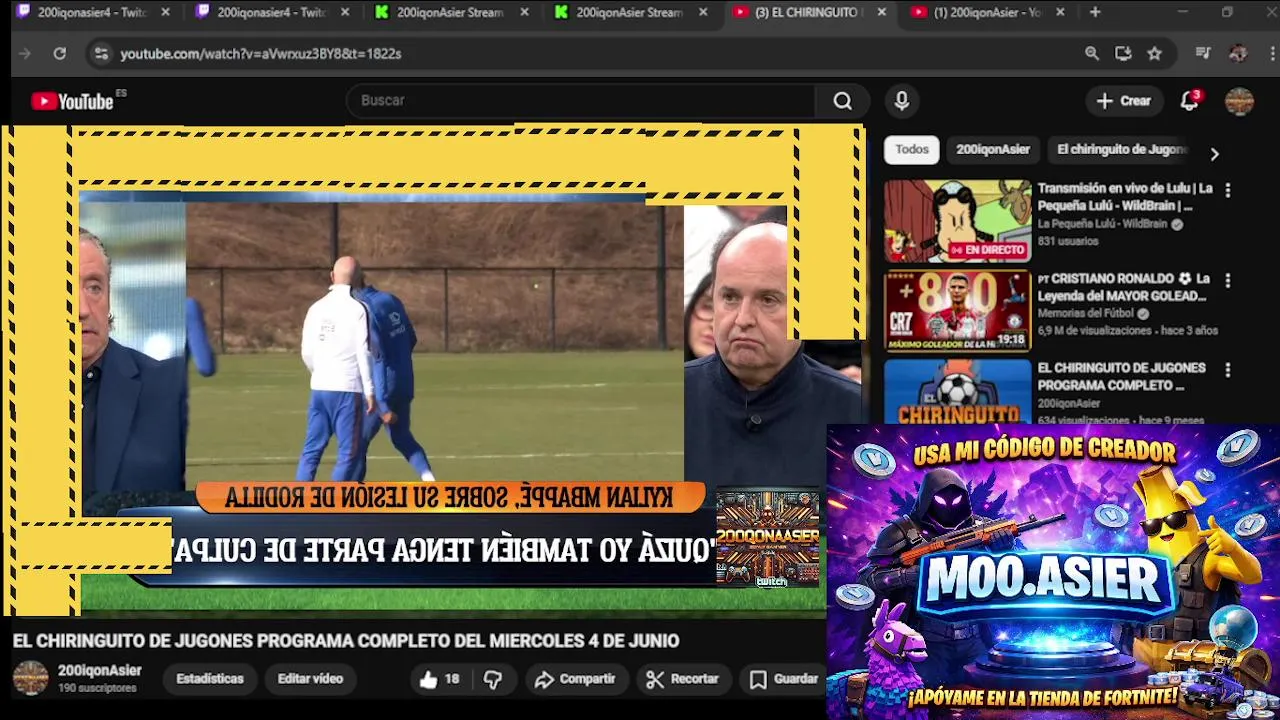Switch to the (3) EL CHIRINGUITO tab
The height and width of the screenshot is (720, 1280).
(806, 12)
